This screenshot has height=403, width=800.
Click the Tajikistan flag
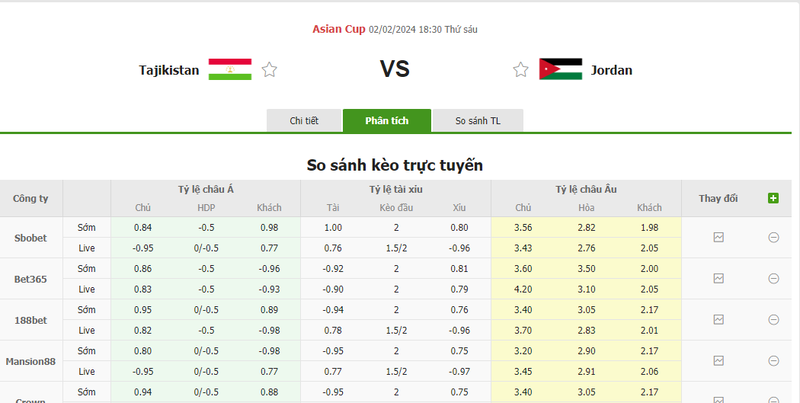coord(230,69)
